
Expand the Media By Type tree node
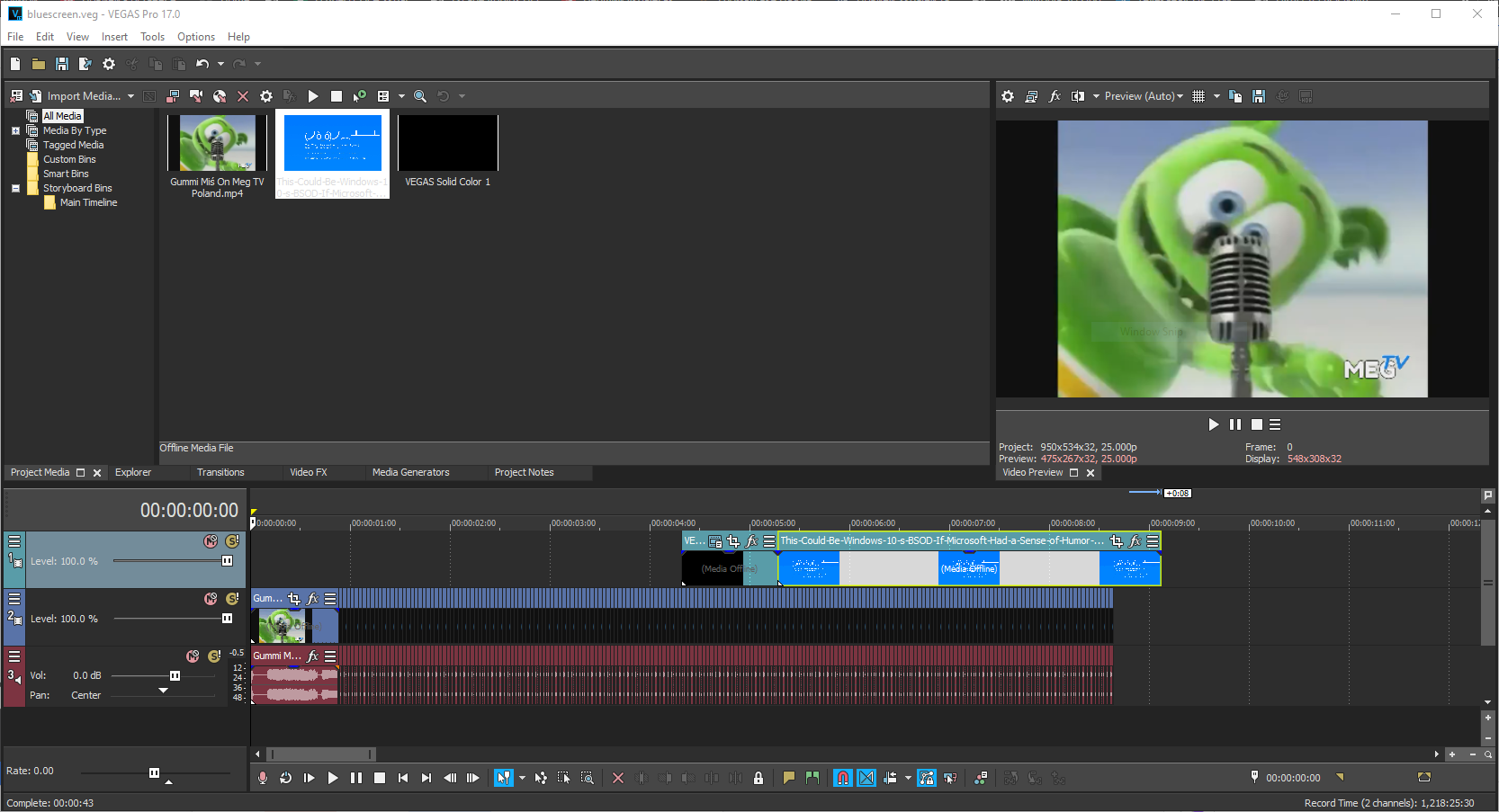[15, 130]
